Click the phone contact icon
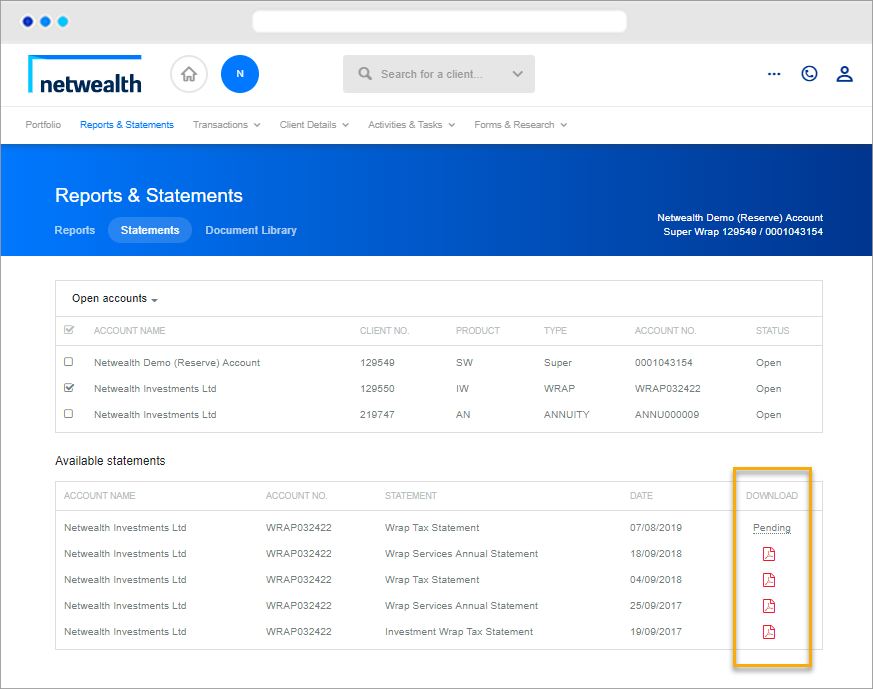The image size is (873, 689). (809, 73)
